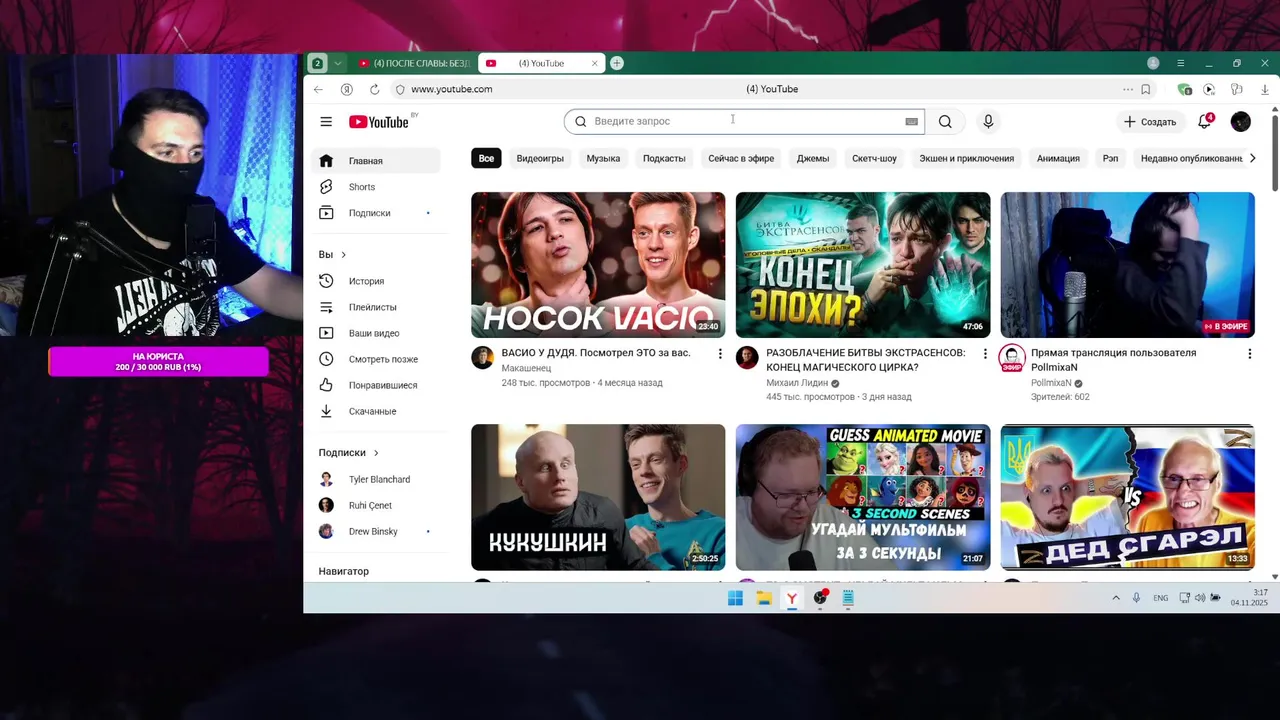This screenshot has height=720, width=1280.
Task: Open Ваши видео in sidebar
Action: tap(376, 333)
